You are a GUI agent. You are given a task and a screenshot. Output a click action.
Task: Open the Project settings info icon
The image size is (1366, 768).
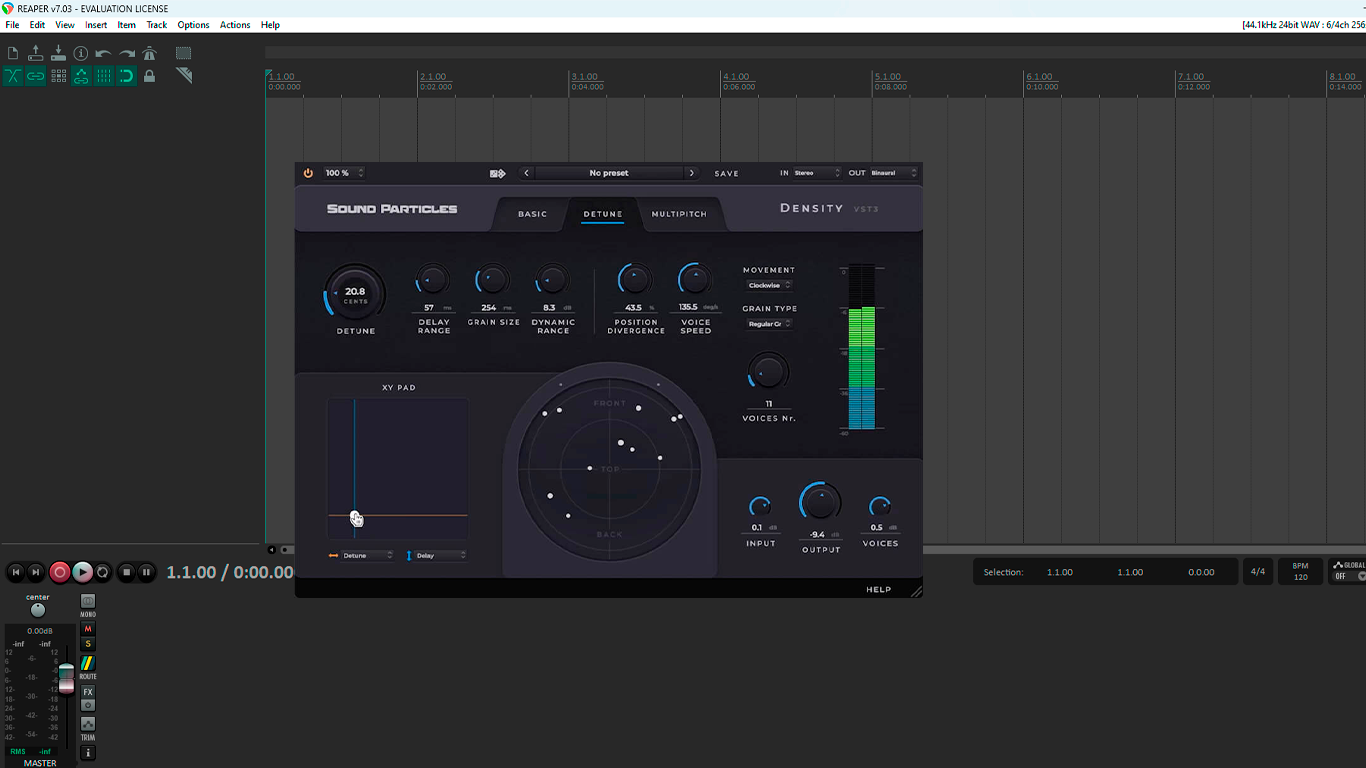click(81, 53)
